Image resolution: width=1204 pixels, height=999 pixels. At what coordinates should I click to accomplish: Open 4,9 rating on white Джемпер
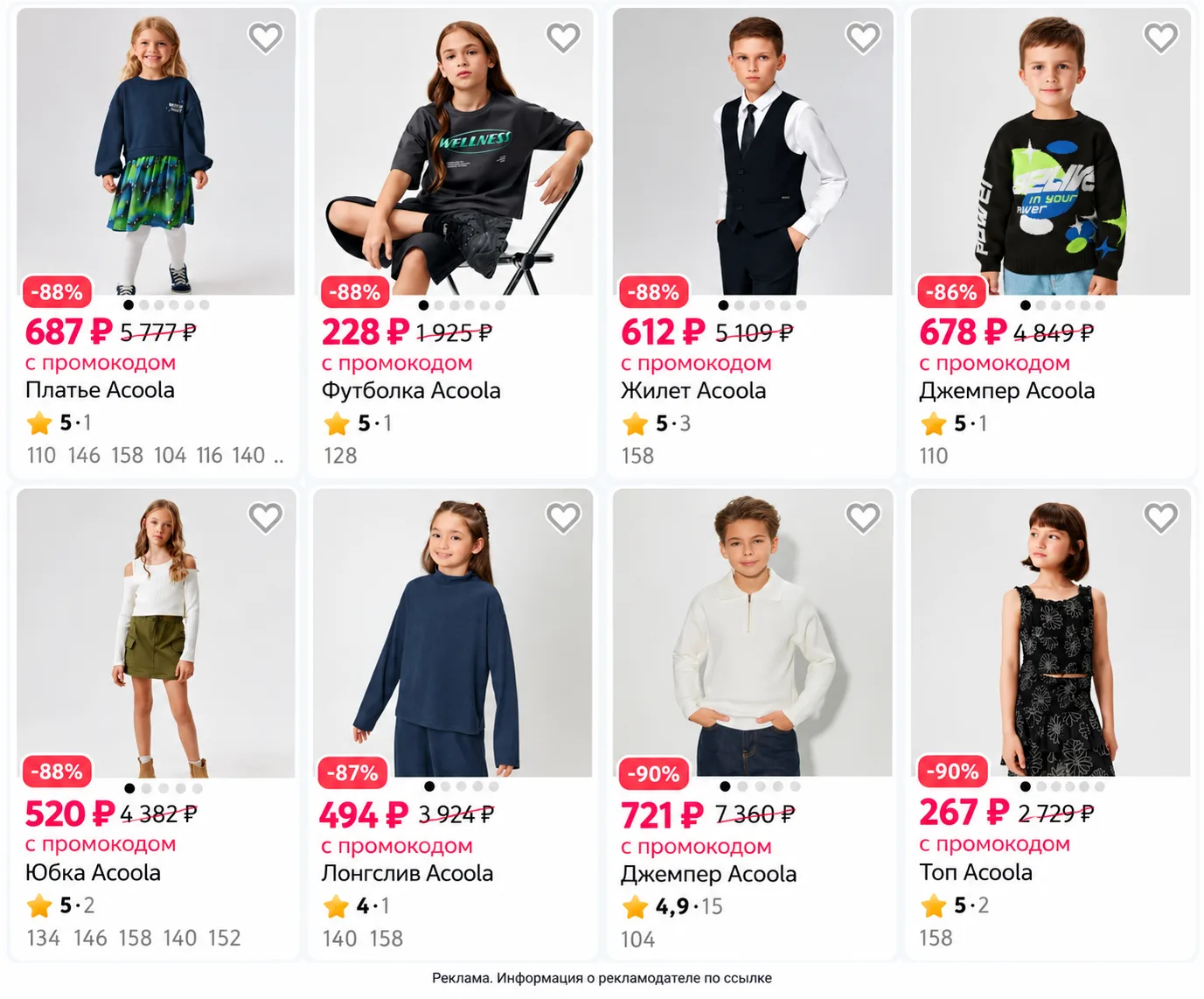(x=672, y=906)
